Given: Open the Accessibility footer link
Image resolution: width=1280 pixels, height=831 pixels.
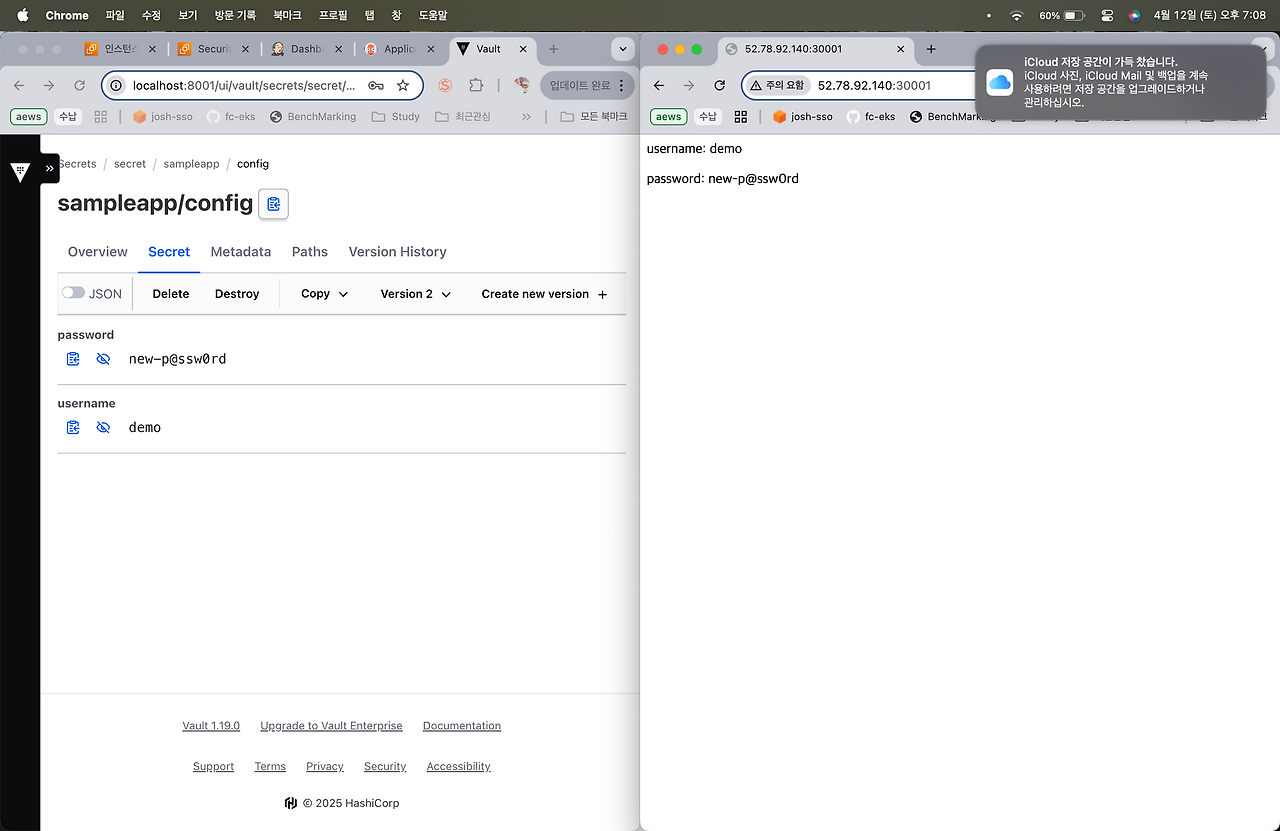Looking at the screenshot, I should click(458, 767).
